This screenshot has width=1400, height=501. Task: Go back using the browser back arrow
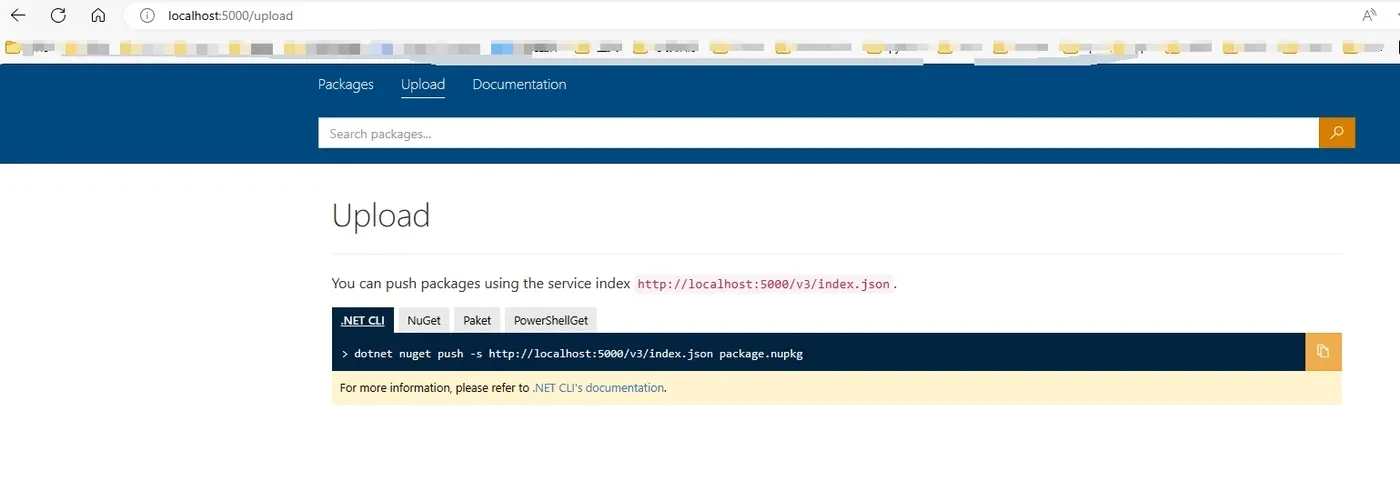[18, 15]
